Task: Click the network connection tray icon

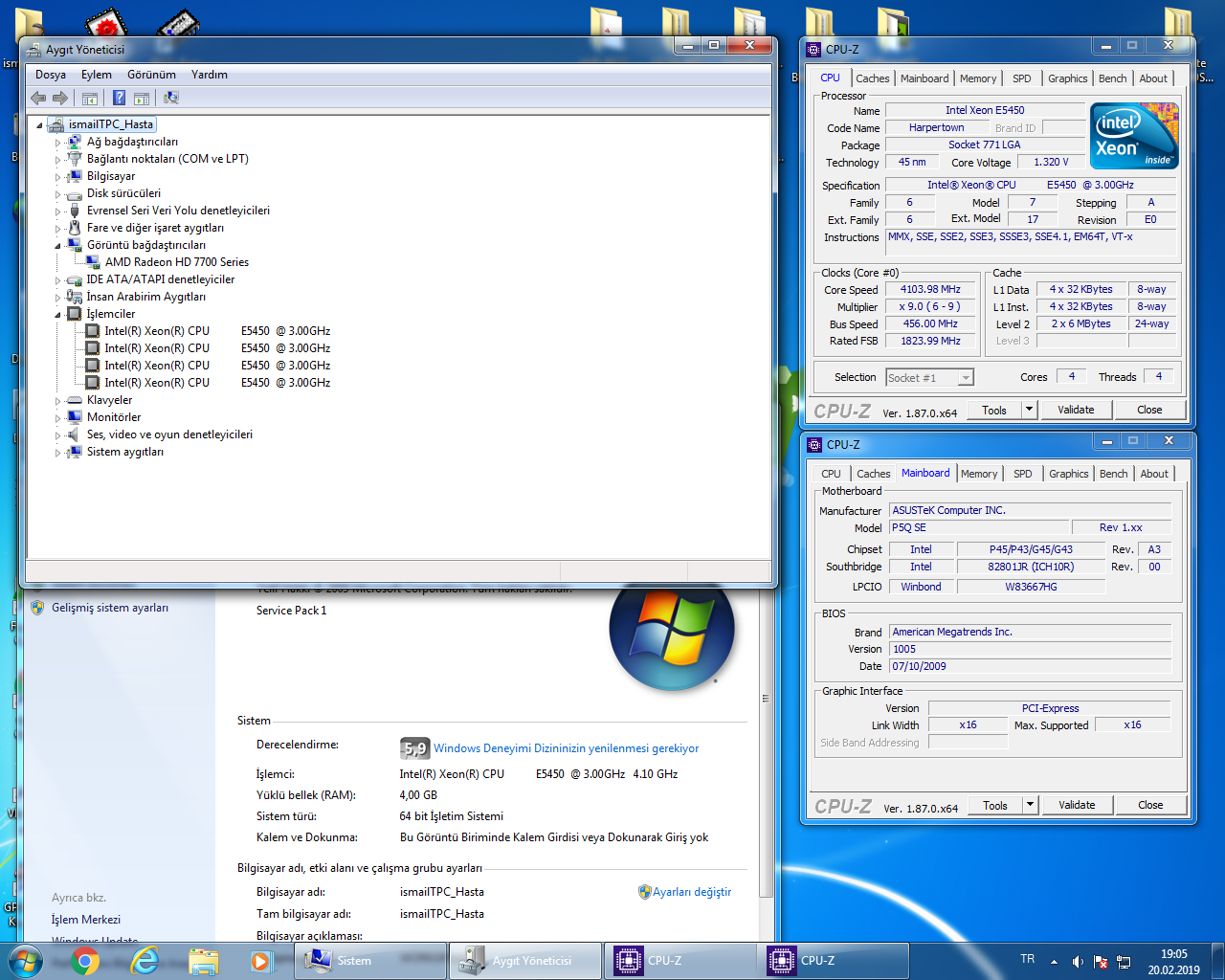Action: pos(1124,962)
